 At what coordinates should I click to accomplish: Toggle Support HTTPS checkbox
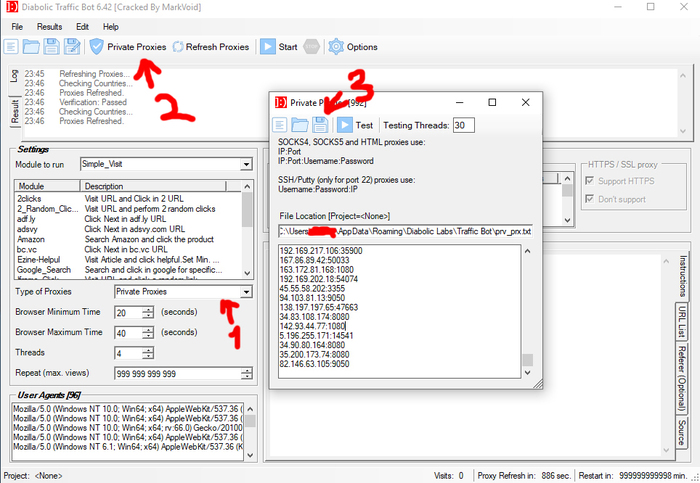tap(590, 181)
